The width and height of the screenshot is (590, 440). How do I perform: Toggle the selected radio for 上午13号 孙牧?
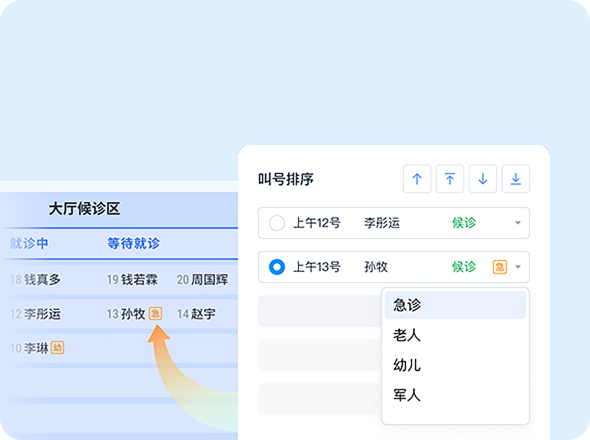point(277,267)
